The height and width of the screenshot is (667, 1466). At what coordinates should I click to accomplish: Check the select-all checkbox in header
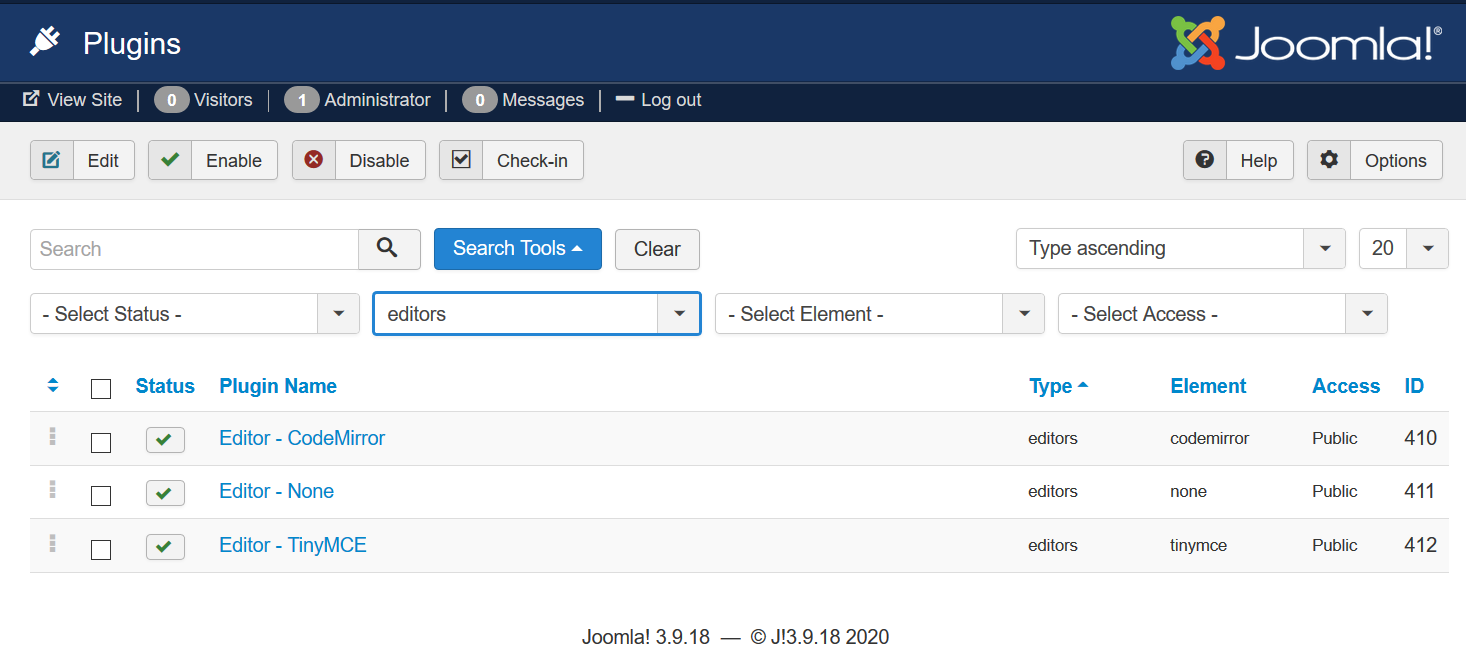pos(101,389)
